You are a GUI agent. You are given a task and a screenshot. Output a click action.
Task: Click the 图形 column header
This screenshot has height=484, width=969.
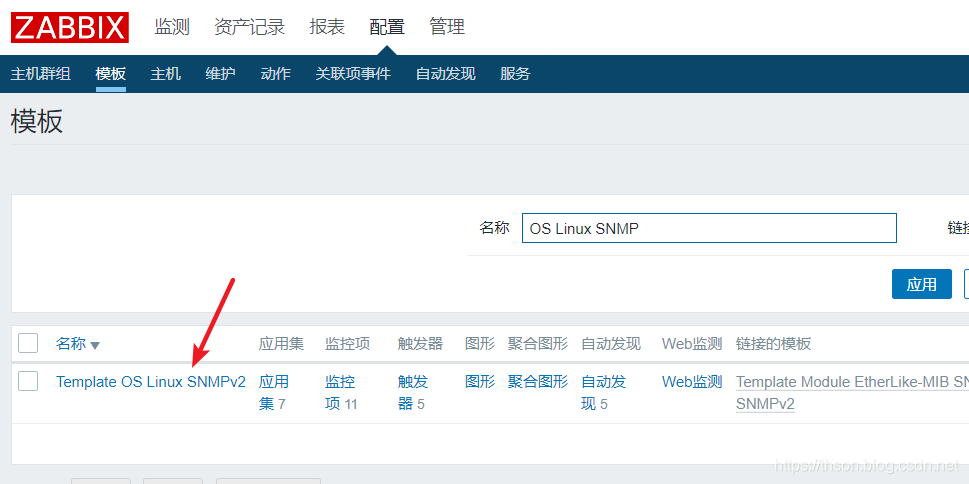(x=480, y=344)
